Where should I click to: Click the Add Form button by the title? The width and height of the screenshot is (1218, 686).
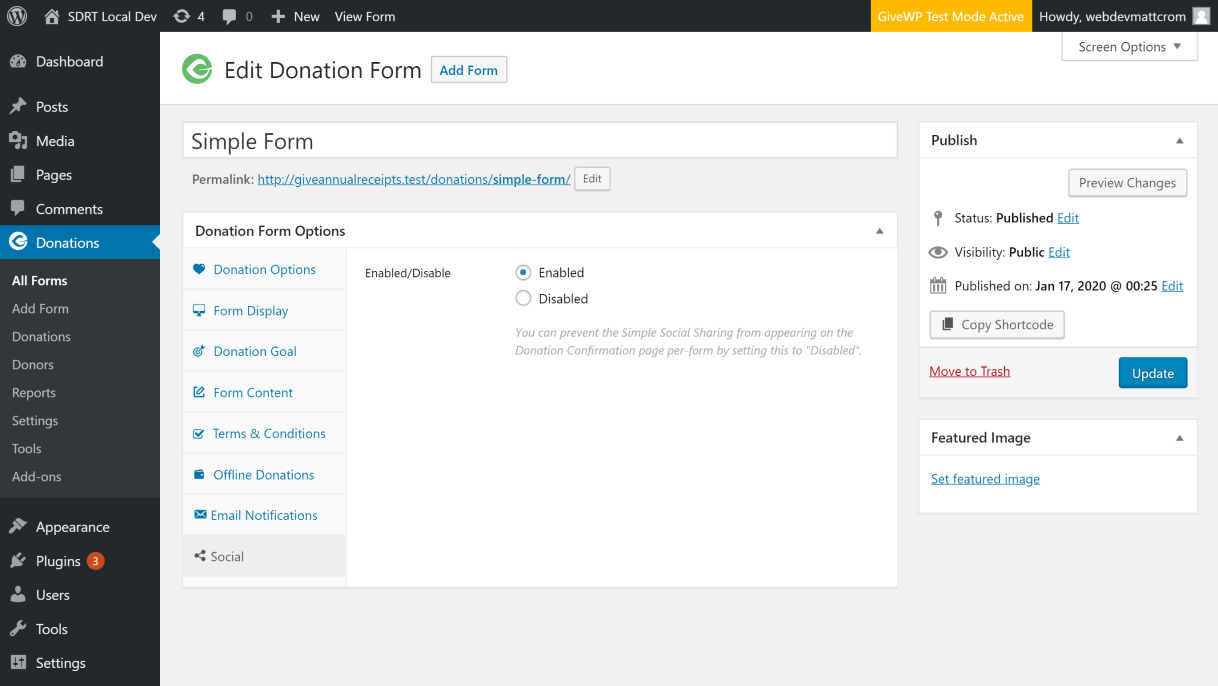[x=469, y=70]
